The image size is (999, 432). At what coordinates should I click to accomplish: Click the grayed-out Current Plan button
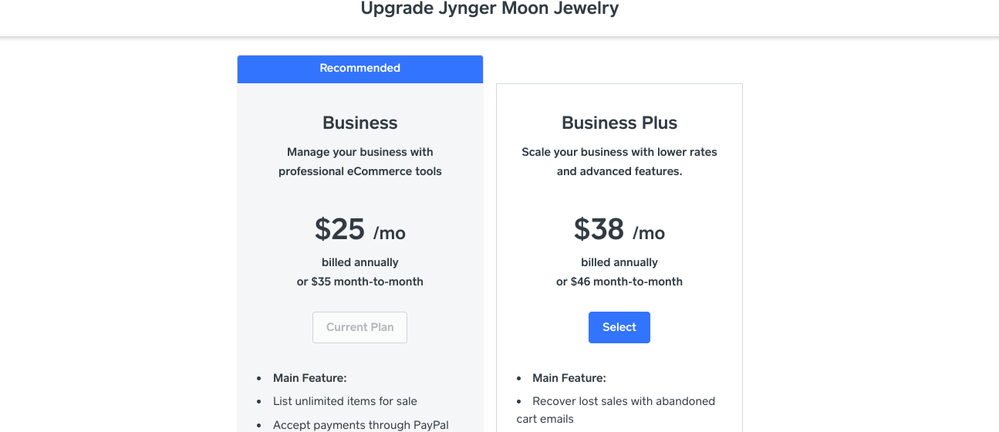[x=359, y=327]
